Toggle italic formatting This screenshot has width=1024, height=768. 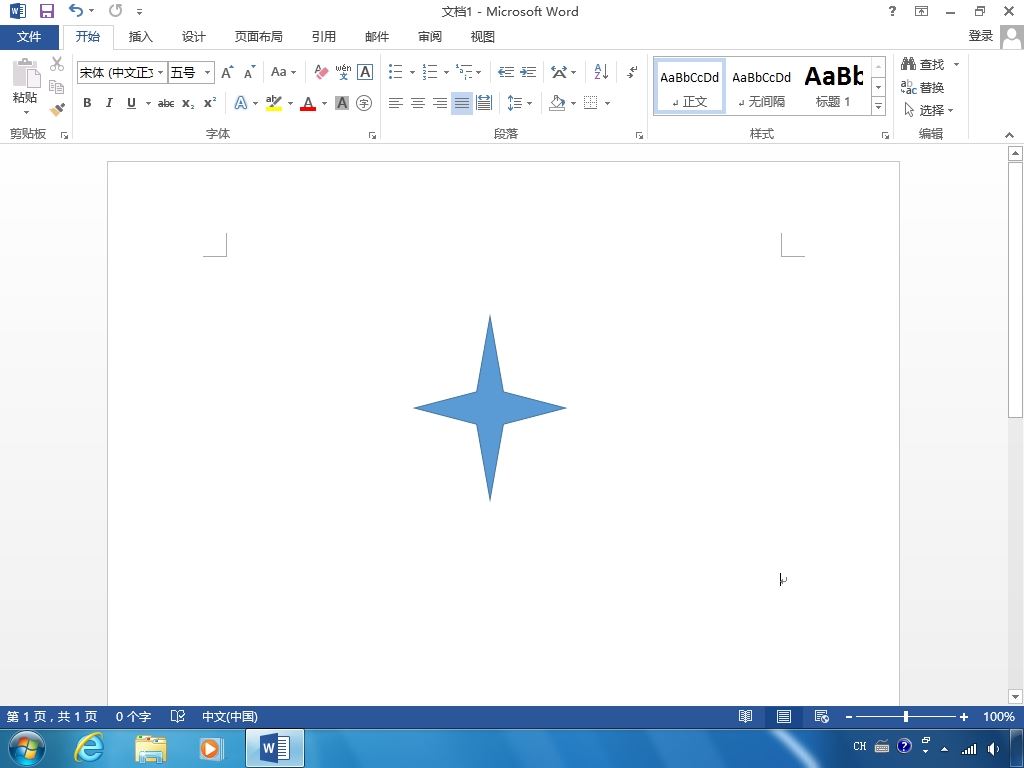point(109,103)
